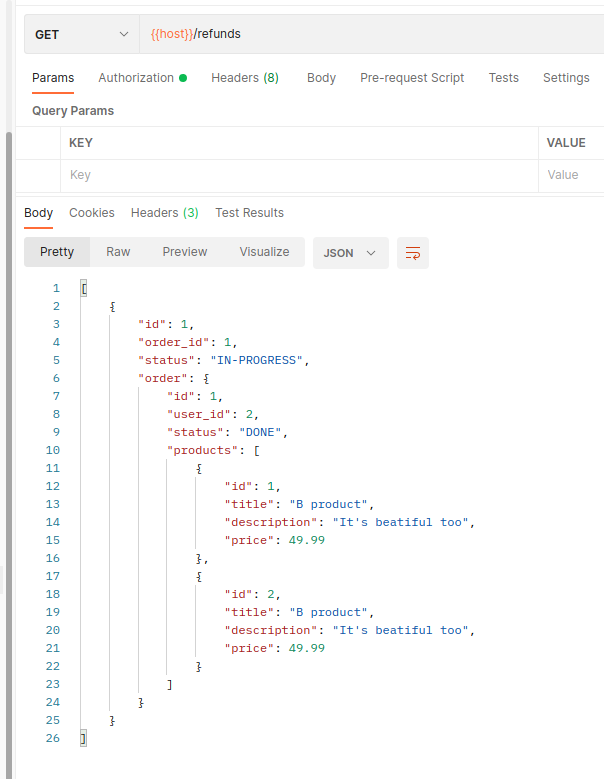
Task: Open the Tests tab
Action: [x=503, y=78]
